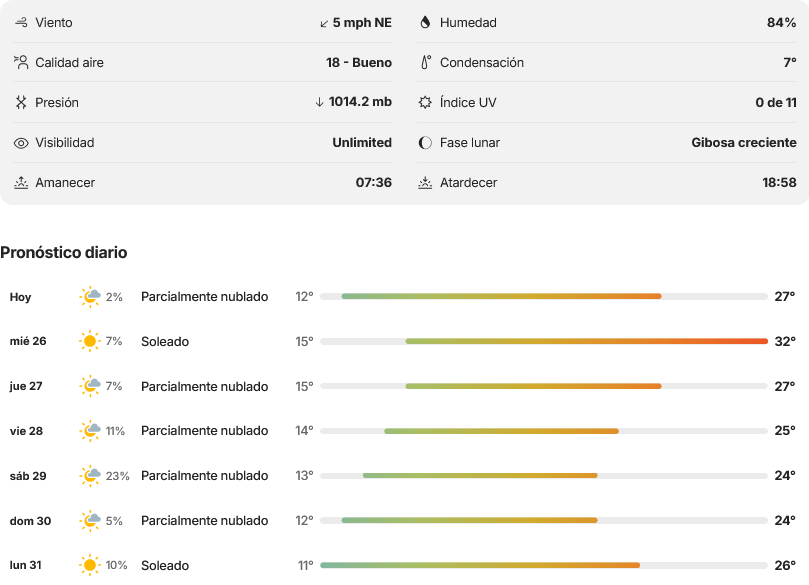Click the eye icon next to Visibilidad
The width and height of the screenshot is (809, 585).
(21, 143)
